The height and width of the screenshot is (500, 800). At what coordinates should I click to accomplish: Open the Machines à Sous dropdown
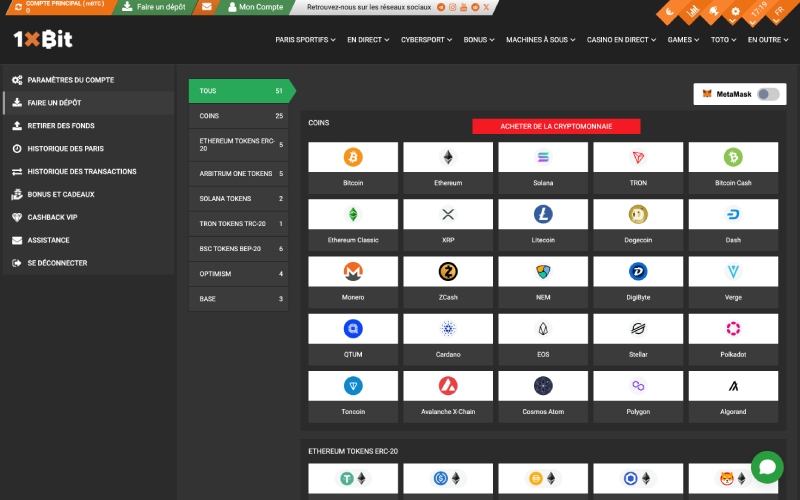(x=540, y=39)
